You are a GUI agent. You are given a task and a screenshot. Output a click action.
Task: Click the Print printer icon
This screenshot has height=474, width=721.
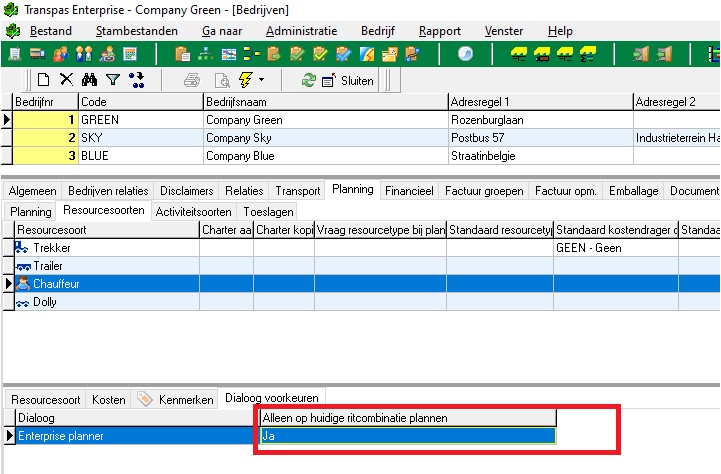point(193,80)
